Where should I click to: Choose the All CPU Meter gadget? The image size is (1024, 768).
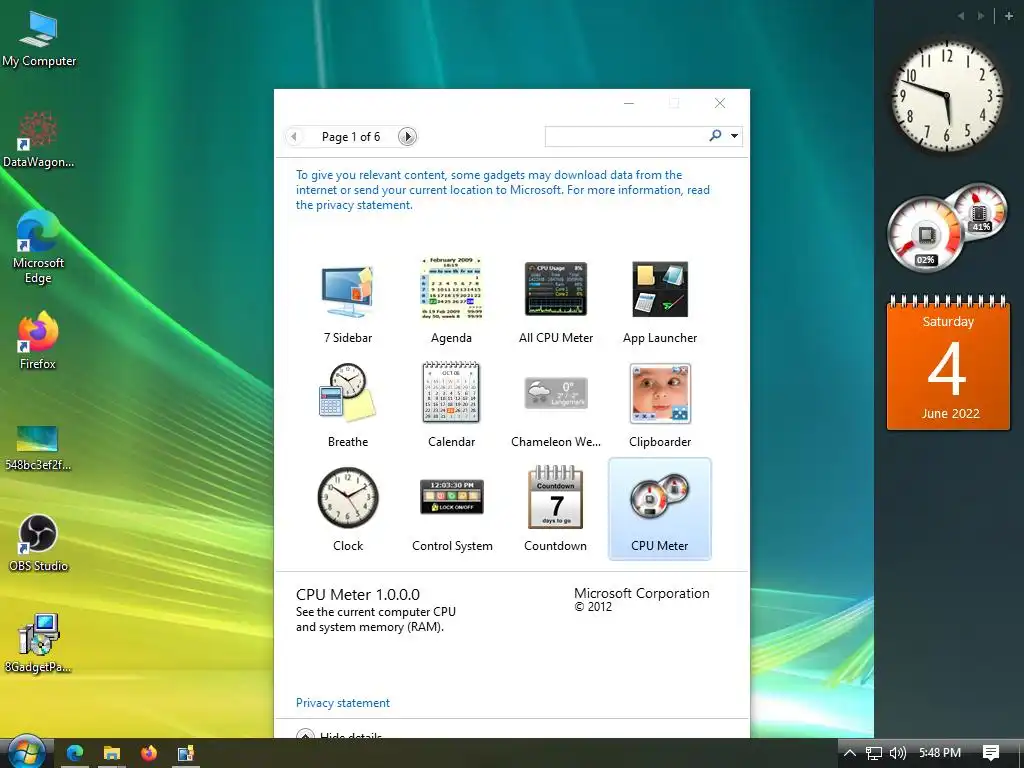click(556, 289)
